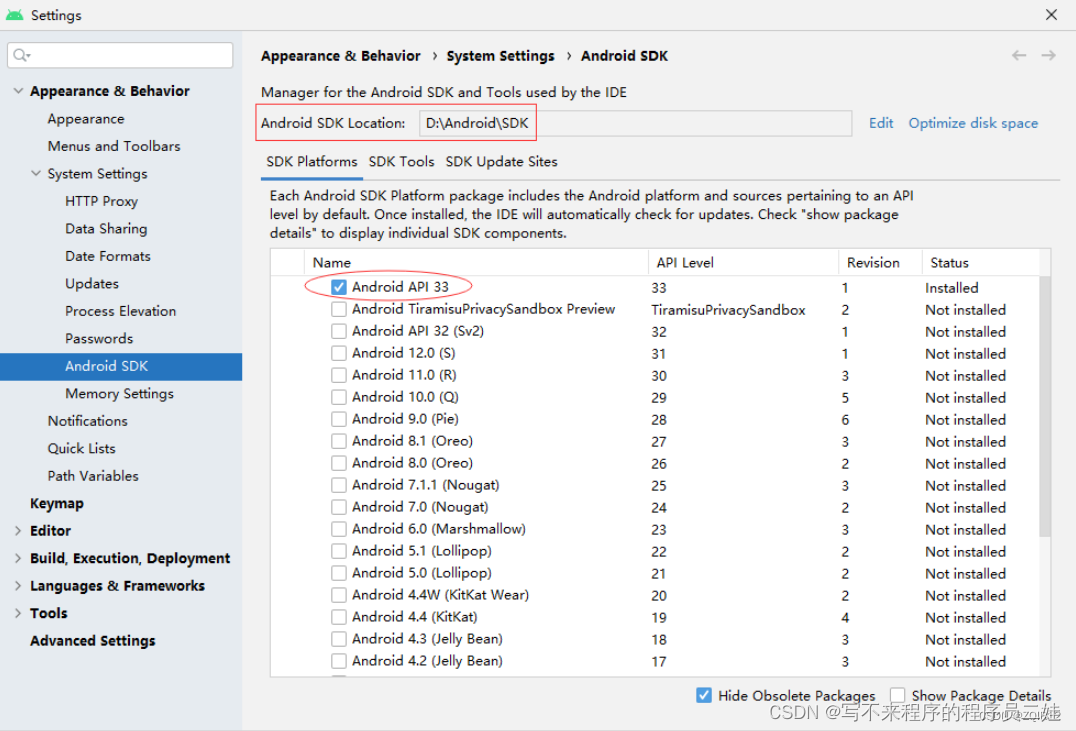Check Android TiramisuPrivacySandbox Preview checkbox
The image size is (1076, 731).
point(338,310)
